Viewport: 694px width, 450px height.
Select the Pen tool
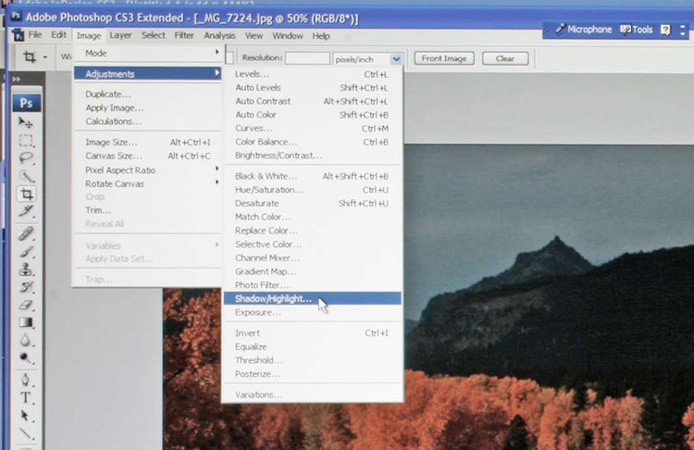pos(27,380)
